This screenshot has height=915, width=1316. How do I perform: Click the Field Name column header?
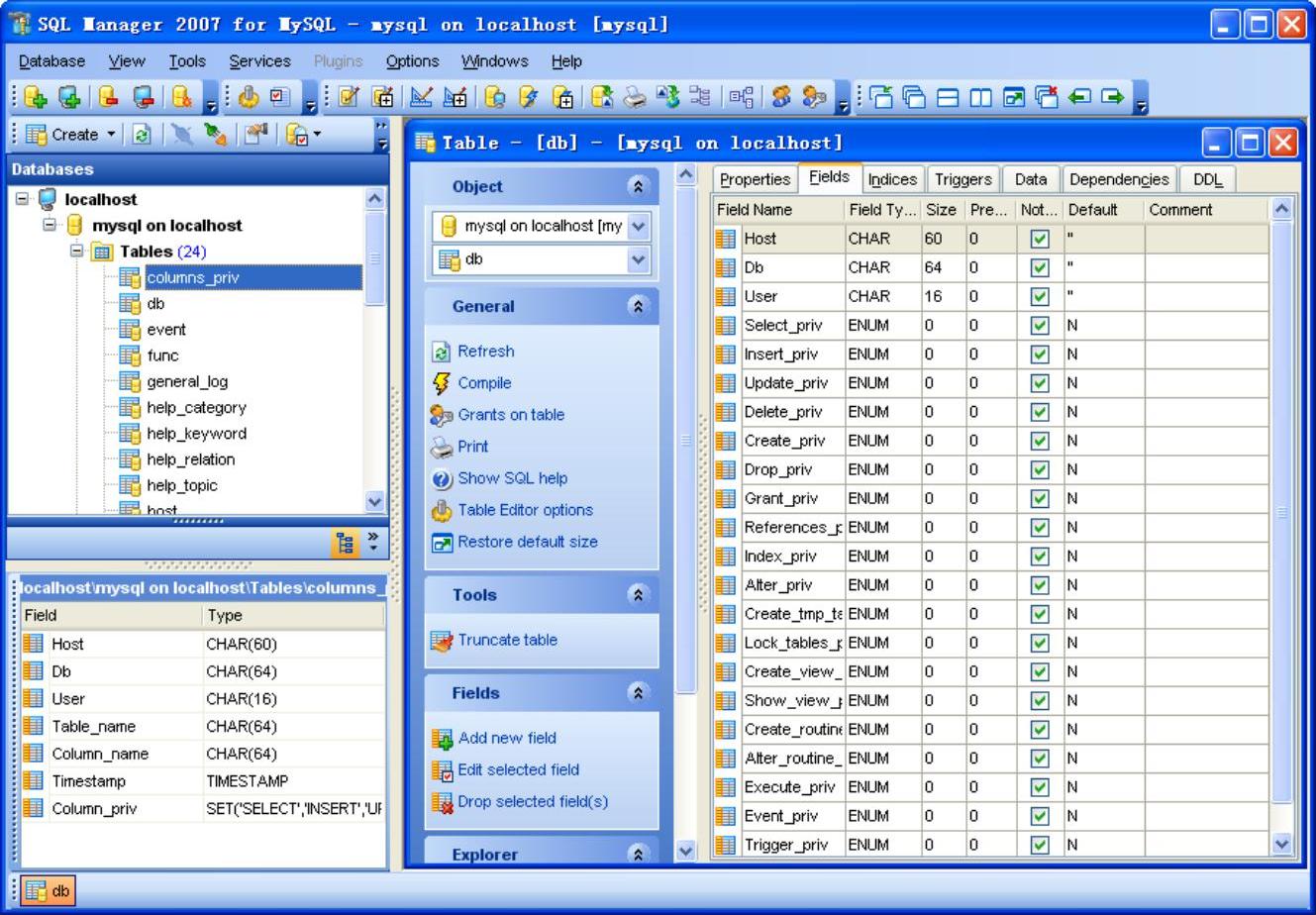[778, 210]
